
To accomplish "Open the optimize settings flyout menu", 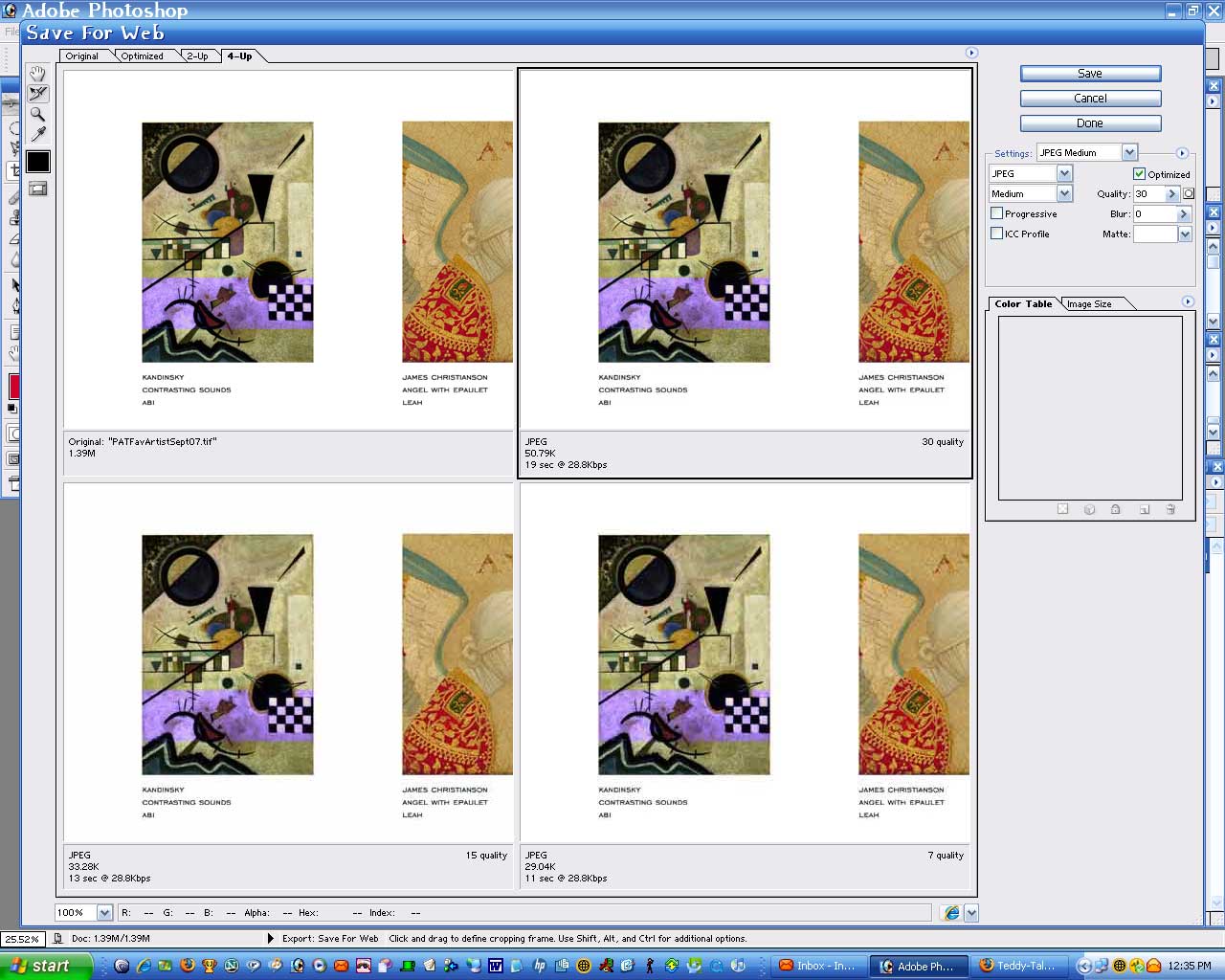I will [x=1182, y=153].
